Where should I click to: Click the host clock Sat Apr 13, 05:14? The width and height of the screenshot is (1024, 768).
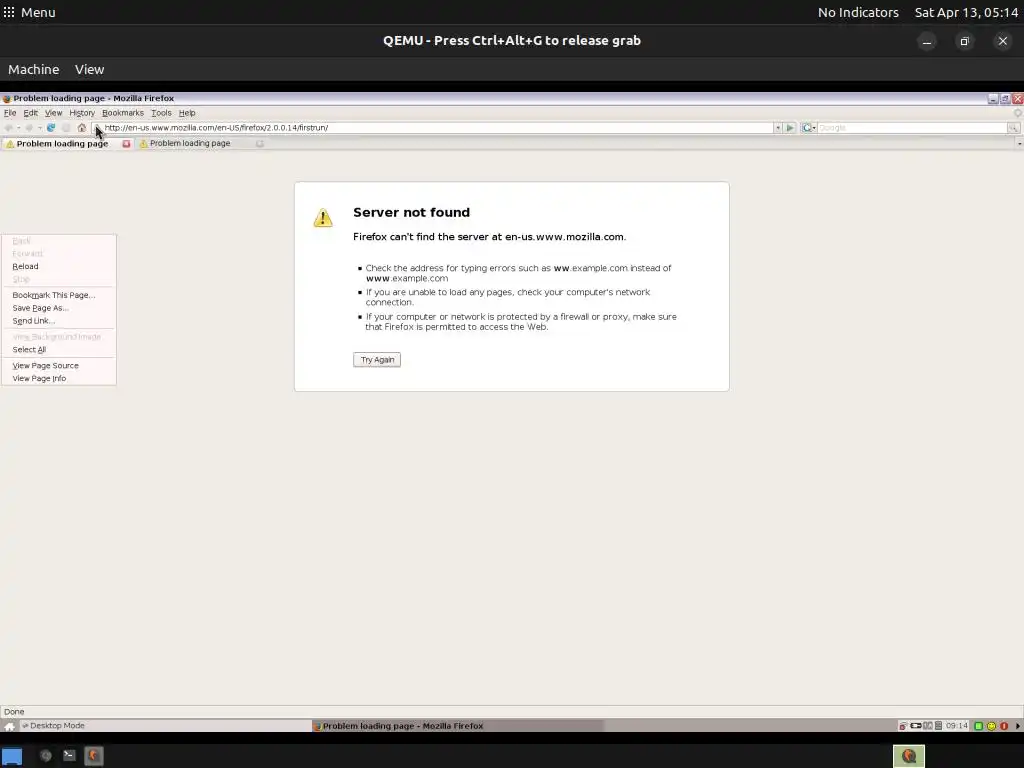(966, 12)
